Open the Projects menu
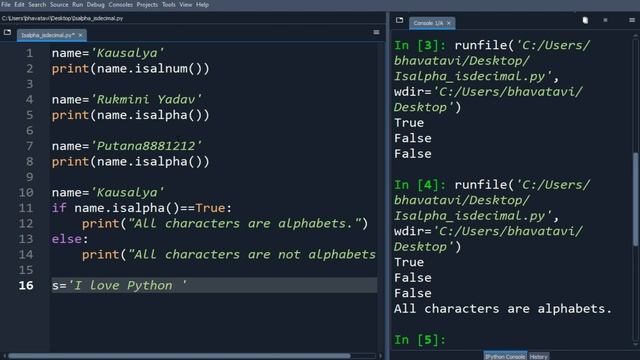Viewport: 640px width, 360px height. pos(147,4)
